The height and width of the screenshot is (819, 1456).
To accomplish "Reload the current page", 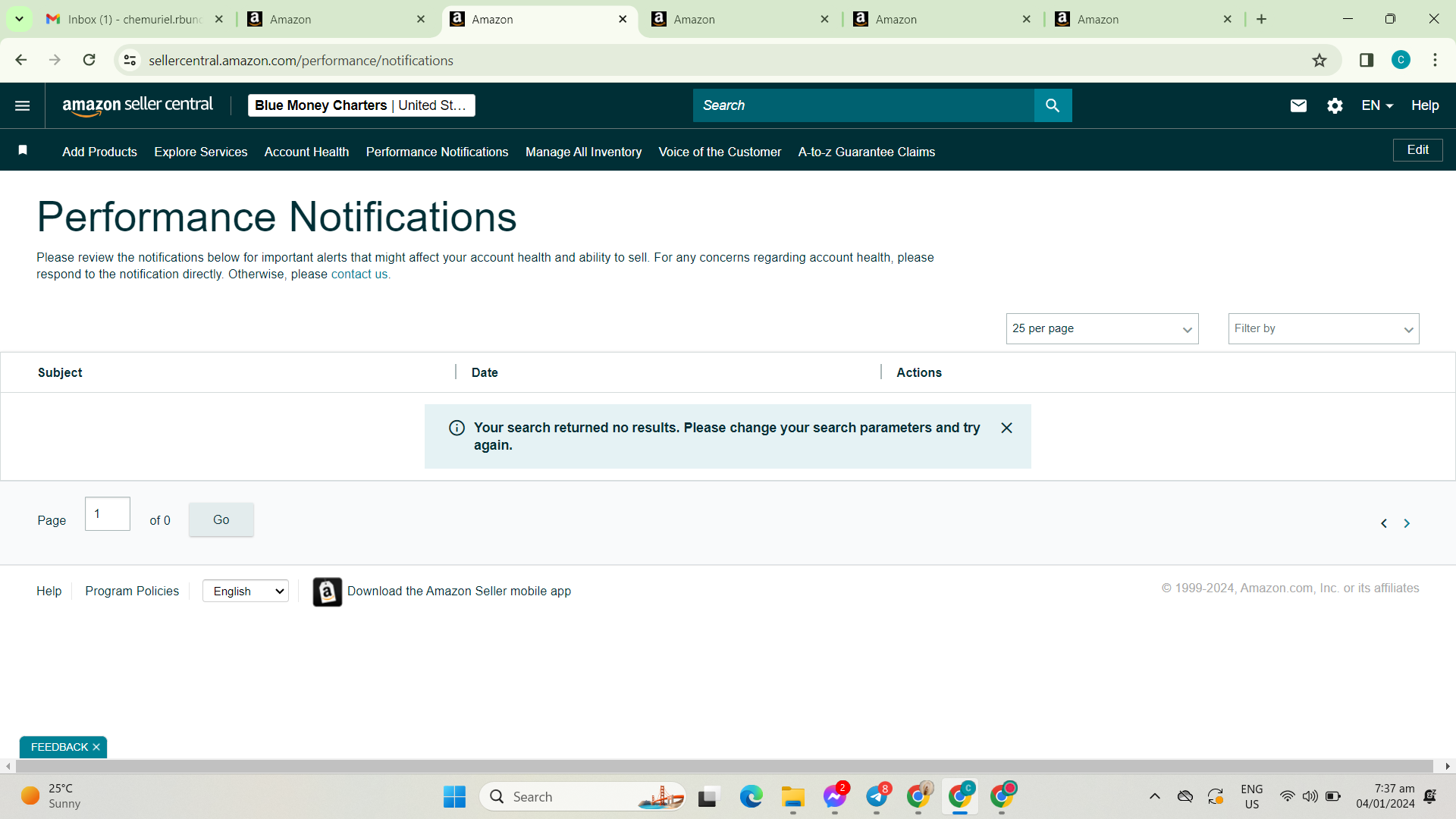I will click(89, 60).
